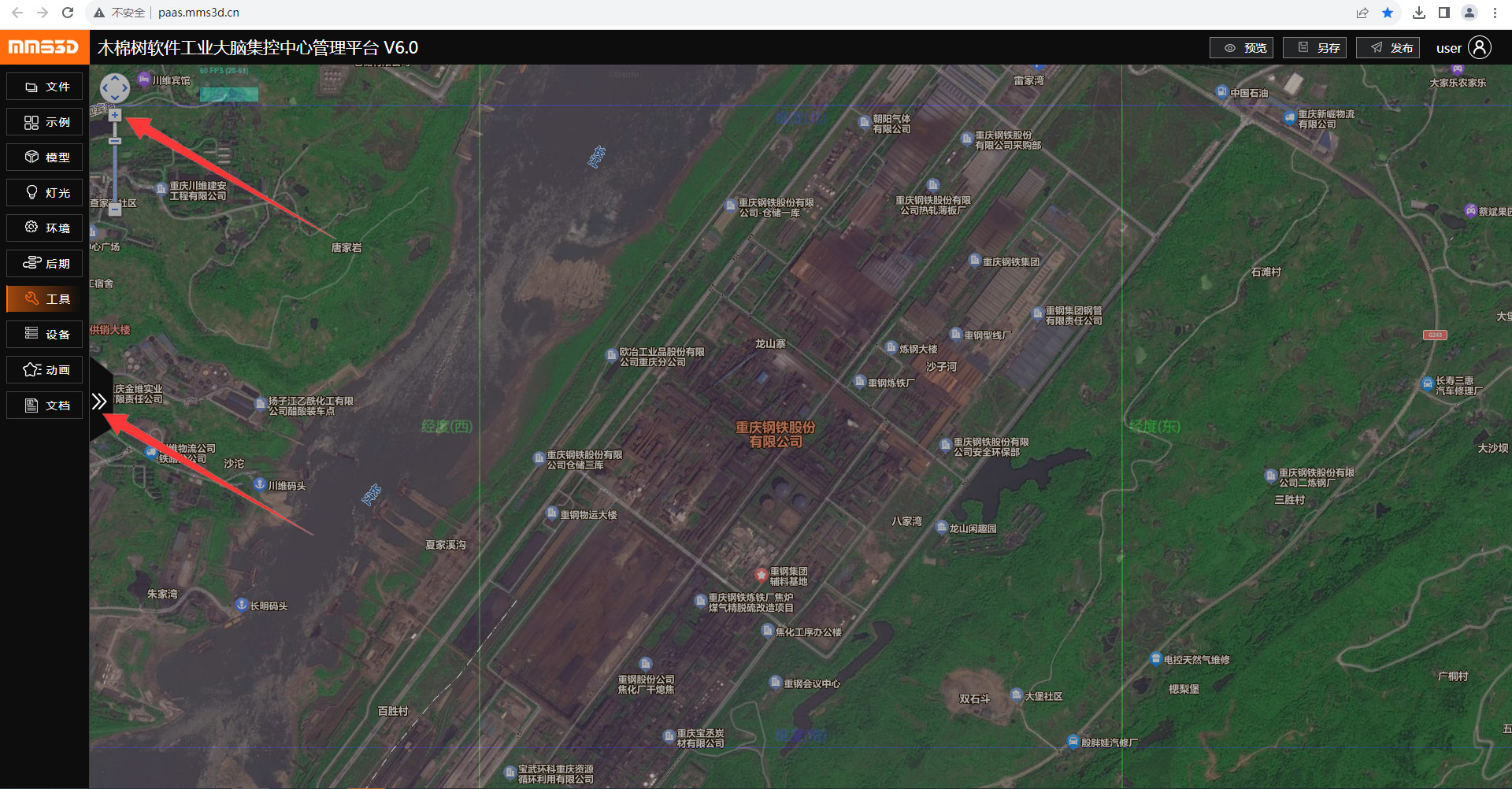The width and height of the screenshot is (1512, 789).
Task: Click the 重钢炼铁厂 marker icon
Action: [859, 381]
